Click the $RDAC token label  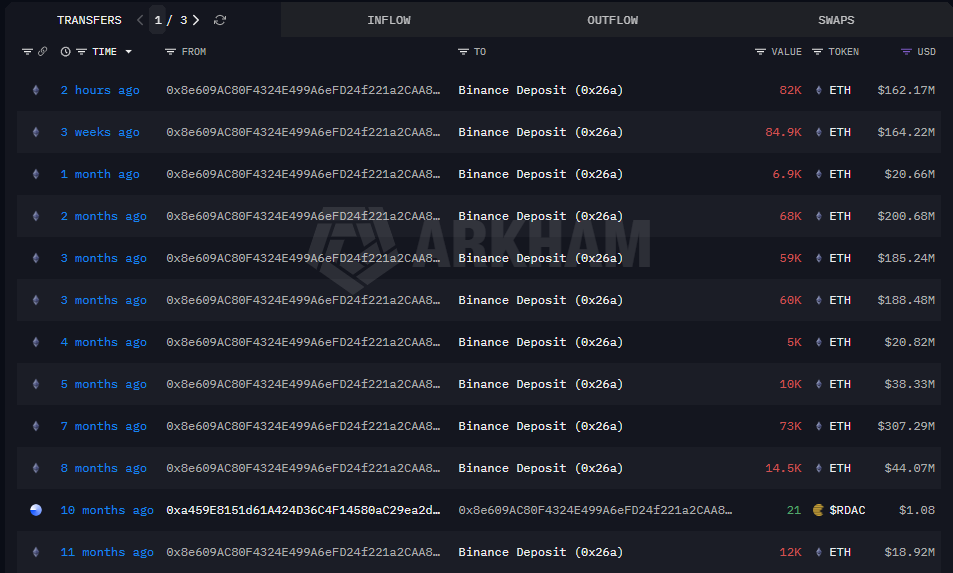pyautogui.click(x=847, y=510)
